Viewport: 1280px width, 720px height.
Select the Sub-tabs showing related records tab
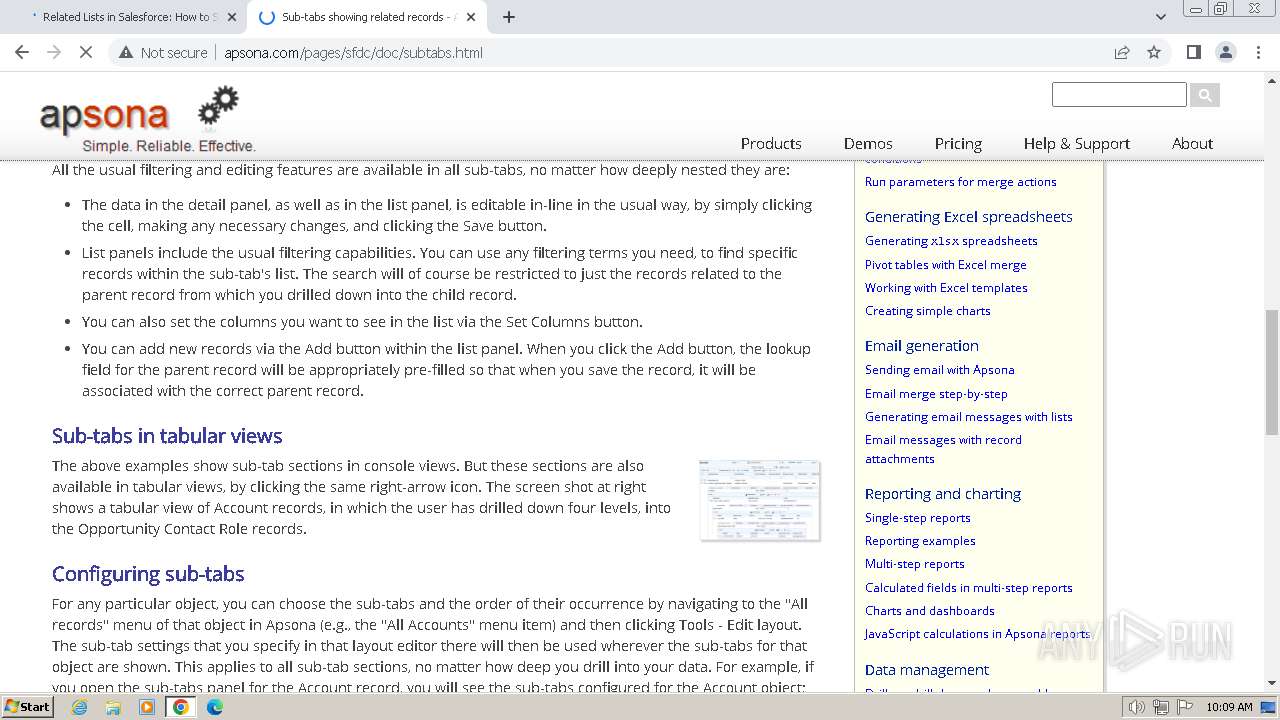(x=368, y=17)
